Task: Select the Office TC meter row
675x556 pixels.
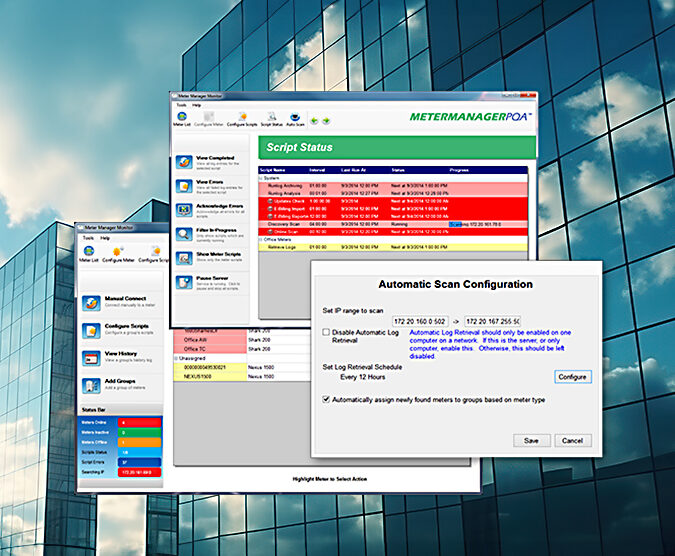Action: pos(241,349)
